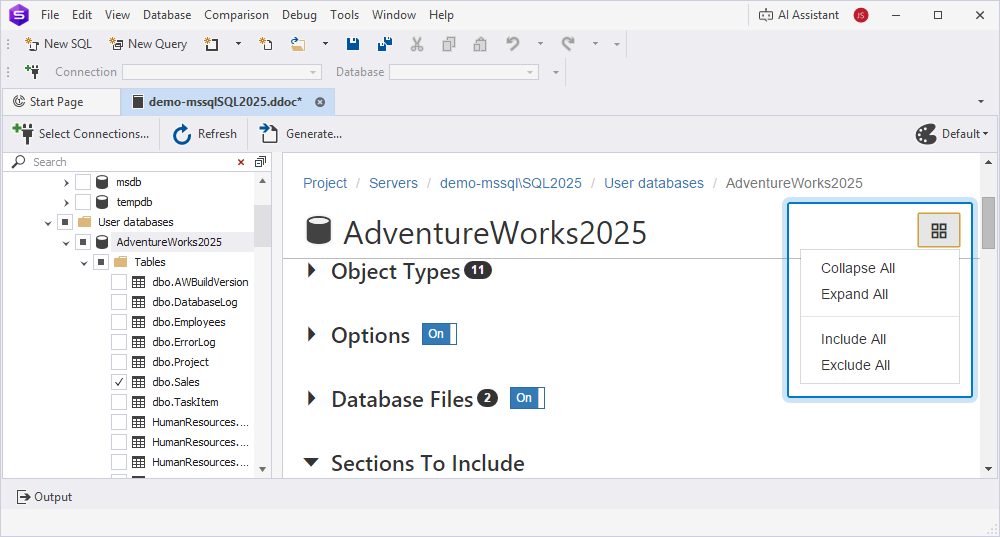The image size is (1000, 537).
Task: Expand the tempdb tree node
Action: point(66,203)
